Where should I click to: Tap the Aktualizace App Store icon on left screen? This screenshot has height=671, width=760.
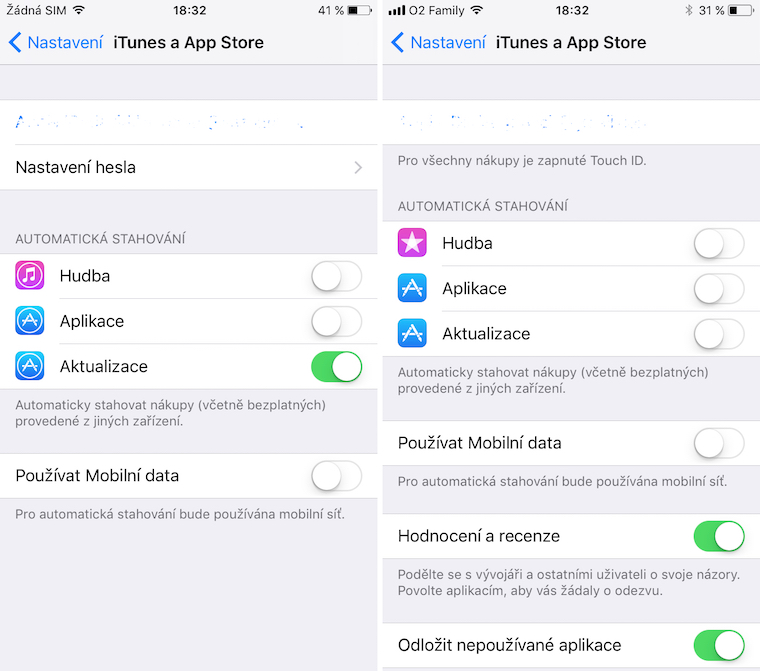(30, 366)
